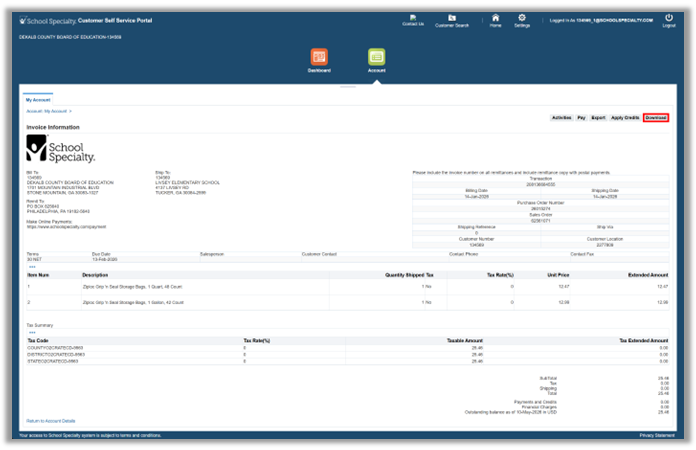Expand the dots menu above Item Num table
696x450 pixels.
32,267
